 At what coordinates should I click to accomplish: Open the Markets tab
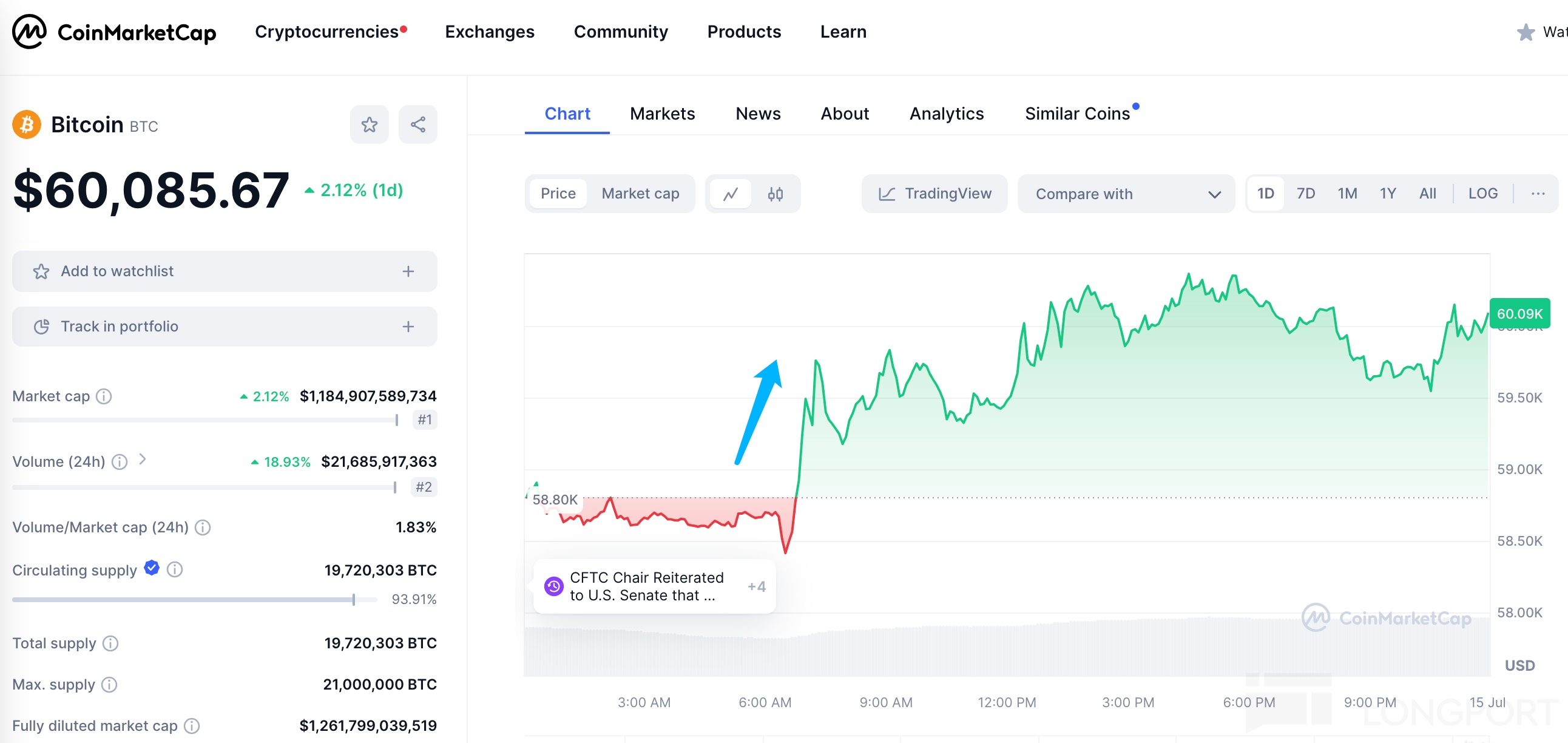pos(662,114)
